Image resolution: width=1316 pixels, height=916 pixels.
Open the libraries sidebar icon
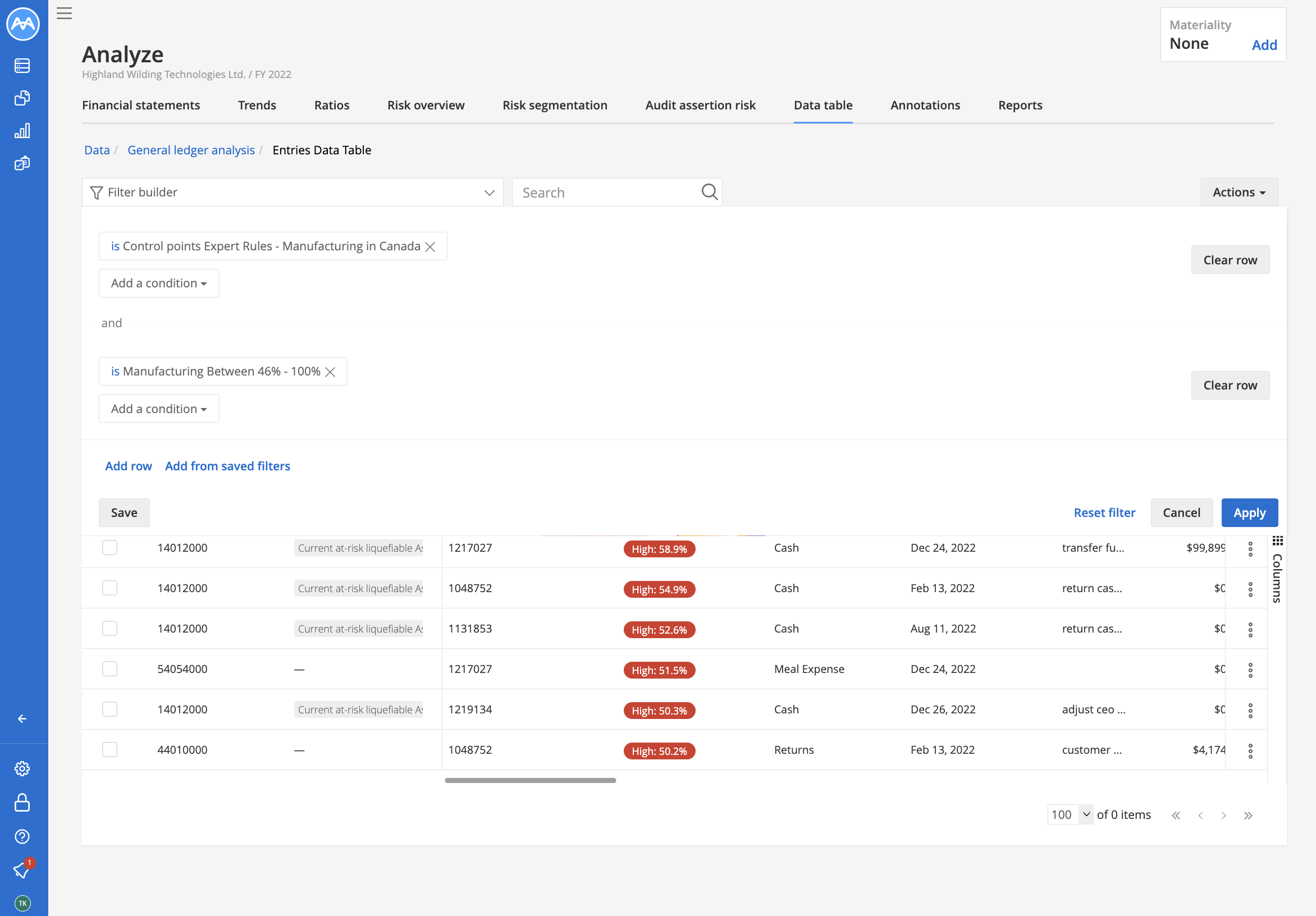[x=22, y=98]
